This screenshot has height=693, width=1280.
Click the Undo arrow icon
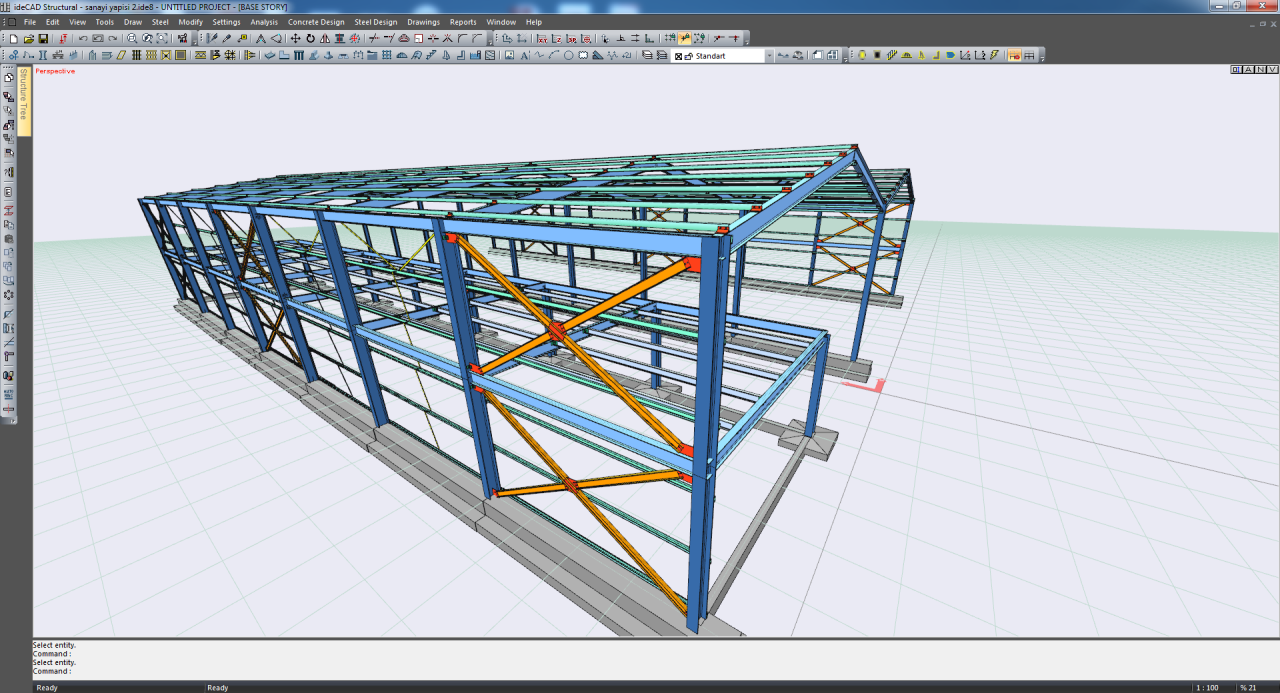(x=83, y=39)
